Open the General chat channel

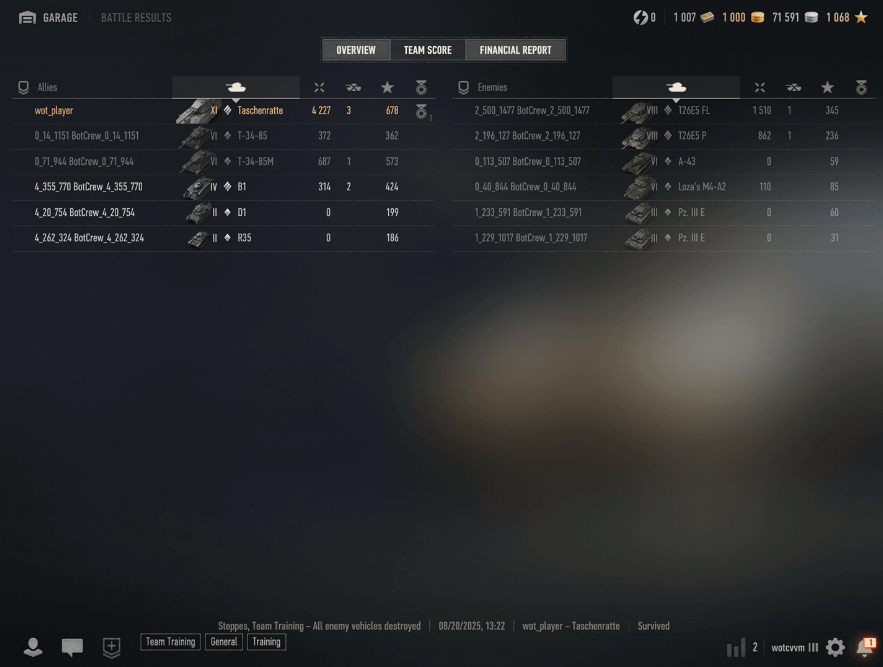[x=224, y=642]
